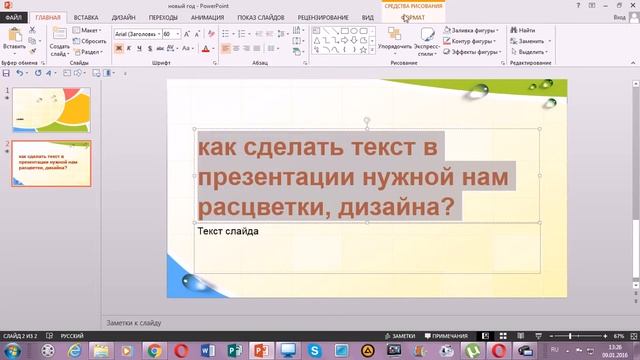Toggle bold Ж formatting
The height and width of the screenshot is (360, 640).
119,49
